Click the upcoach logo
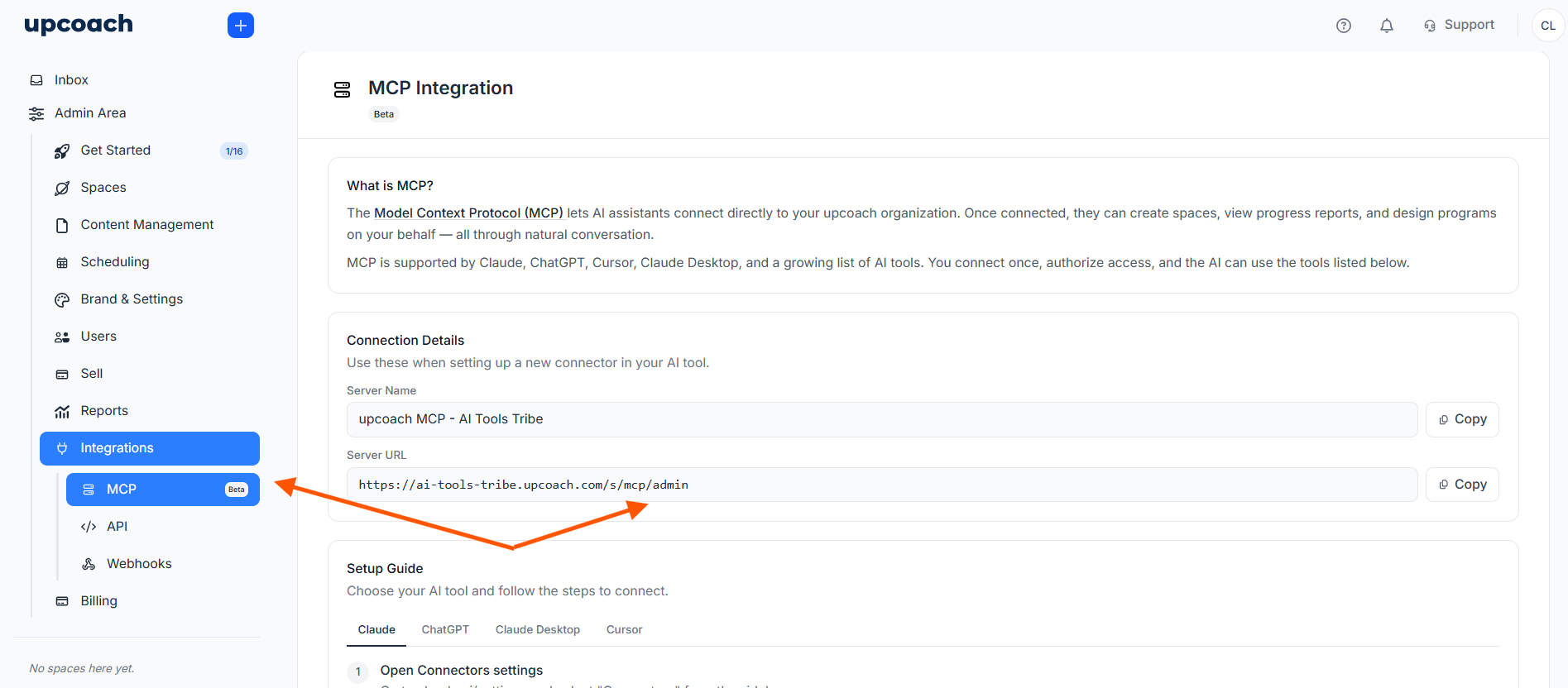Screen dimensions: 1568x688 79,25
